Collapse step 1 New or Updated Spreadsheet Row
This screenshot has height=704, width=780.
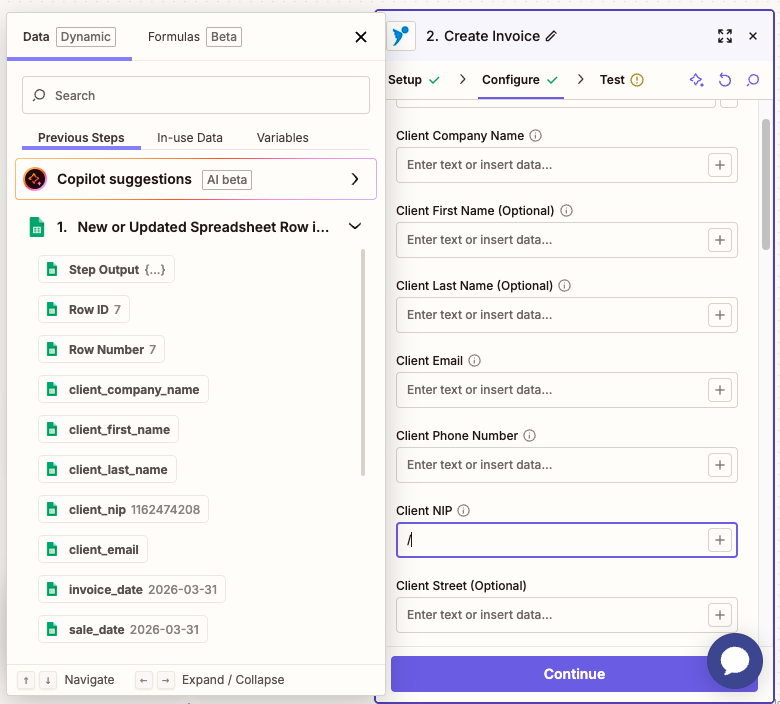pos(355,227)
